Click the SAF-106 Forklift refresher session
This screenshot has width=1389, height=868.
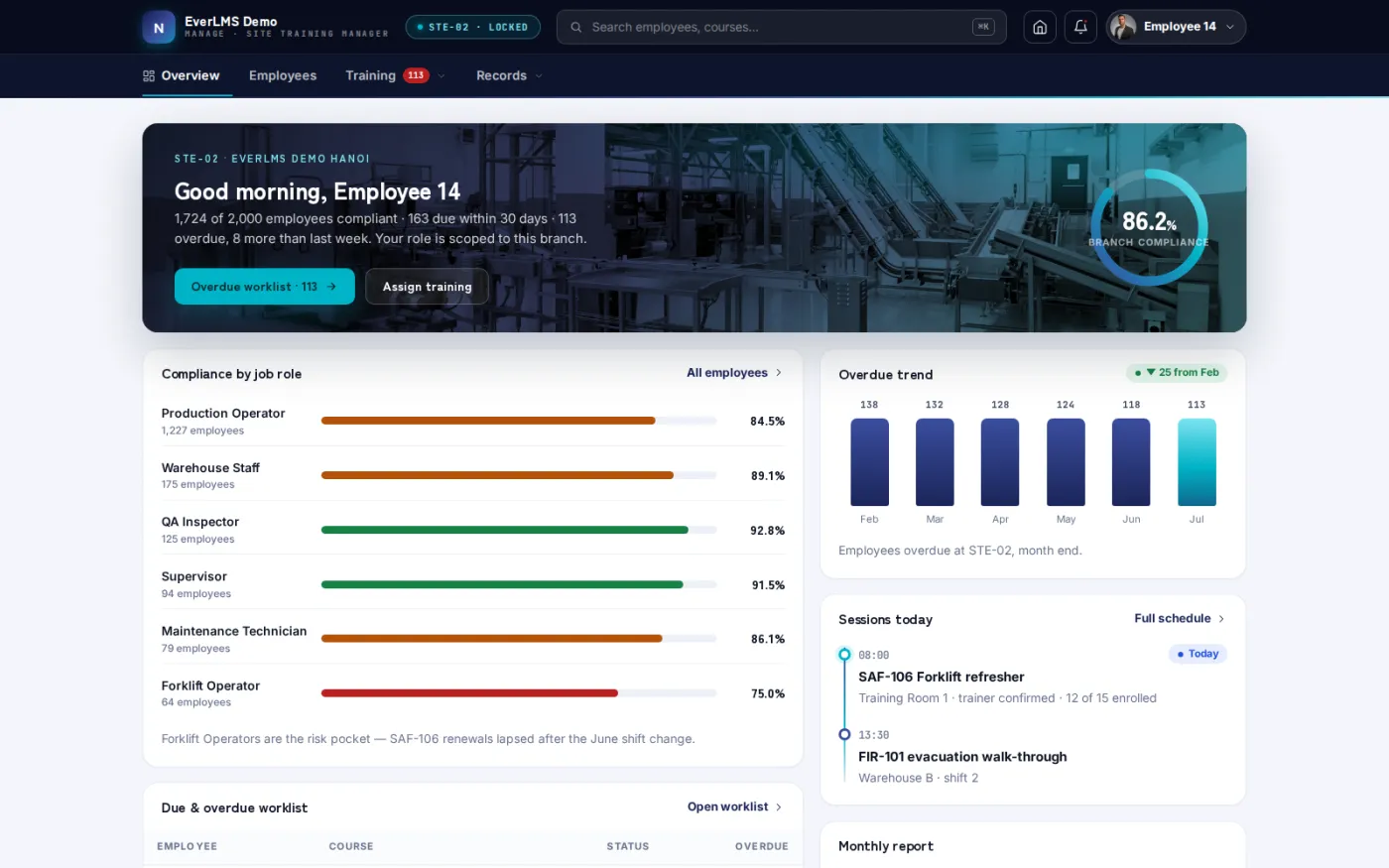coord(942,678)
